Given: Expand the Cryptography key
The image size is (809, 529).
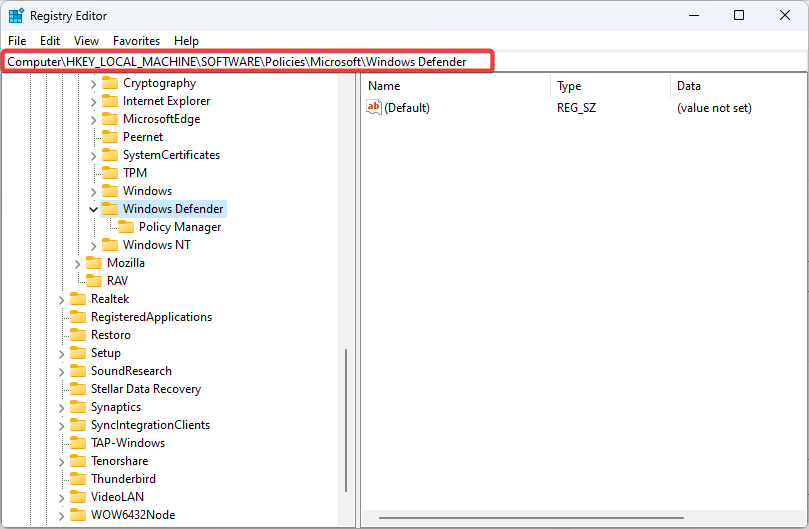Looking at the screenshot, I should pyautogui.click(x=93, y=84).
